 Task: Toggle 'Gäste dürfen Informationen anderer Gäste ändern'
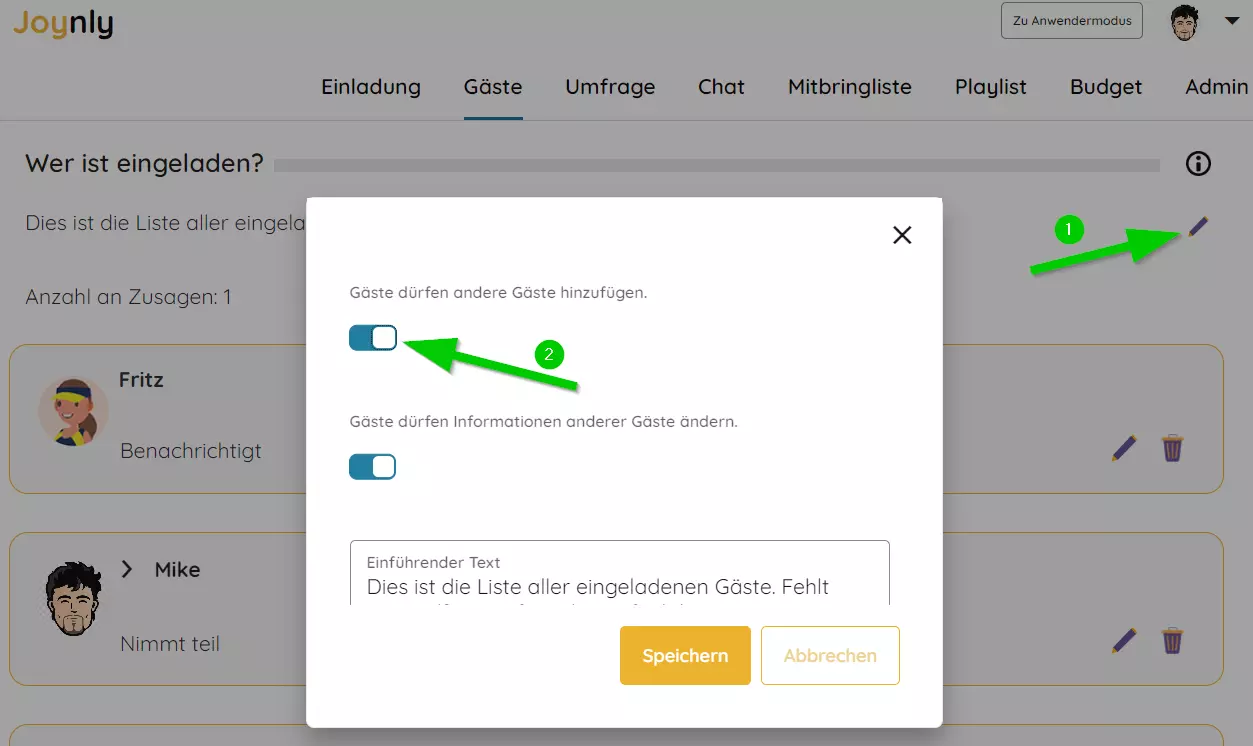(373, 467)
